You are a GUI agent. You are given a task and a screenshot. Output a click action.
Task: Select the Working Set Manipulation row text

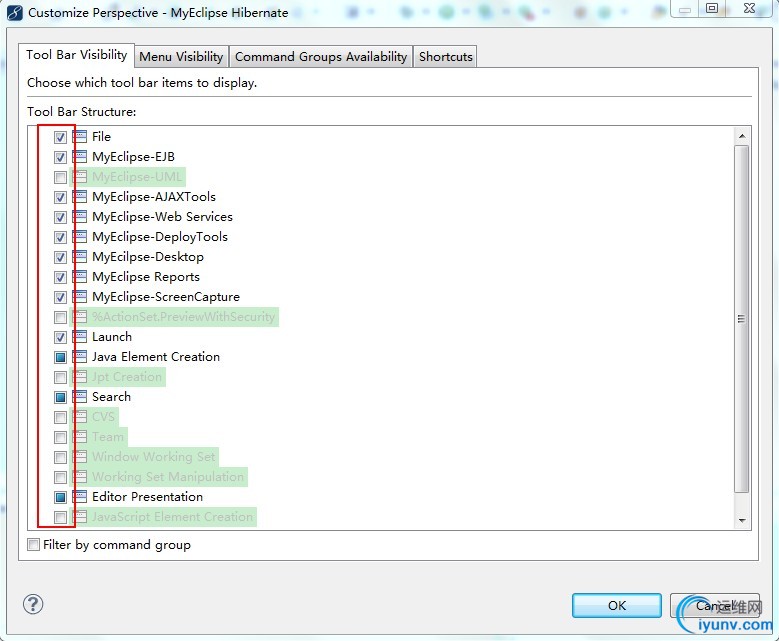pos(168,477)
